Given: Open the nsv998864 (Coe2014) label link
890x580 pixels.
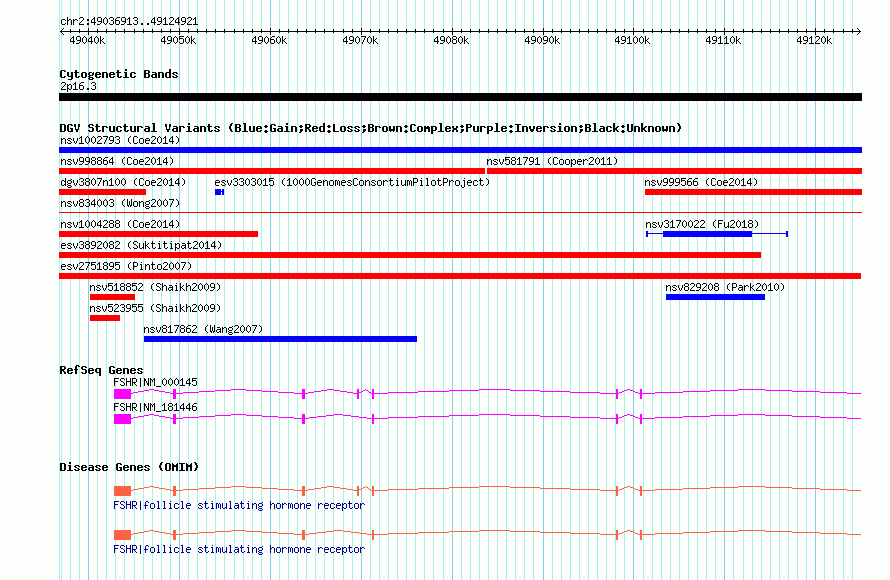Looking at the screenshot, I should click(x=117, y=161).
